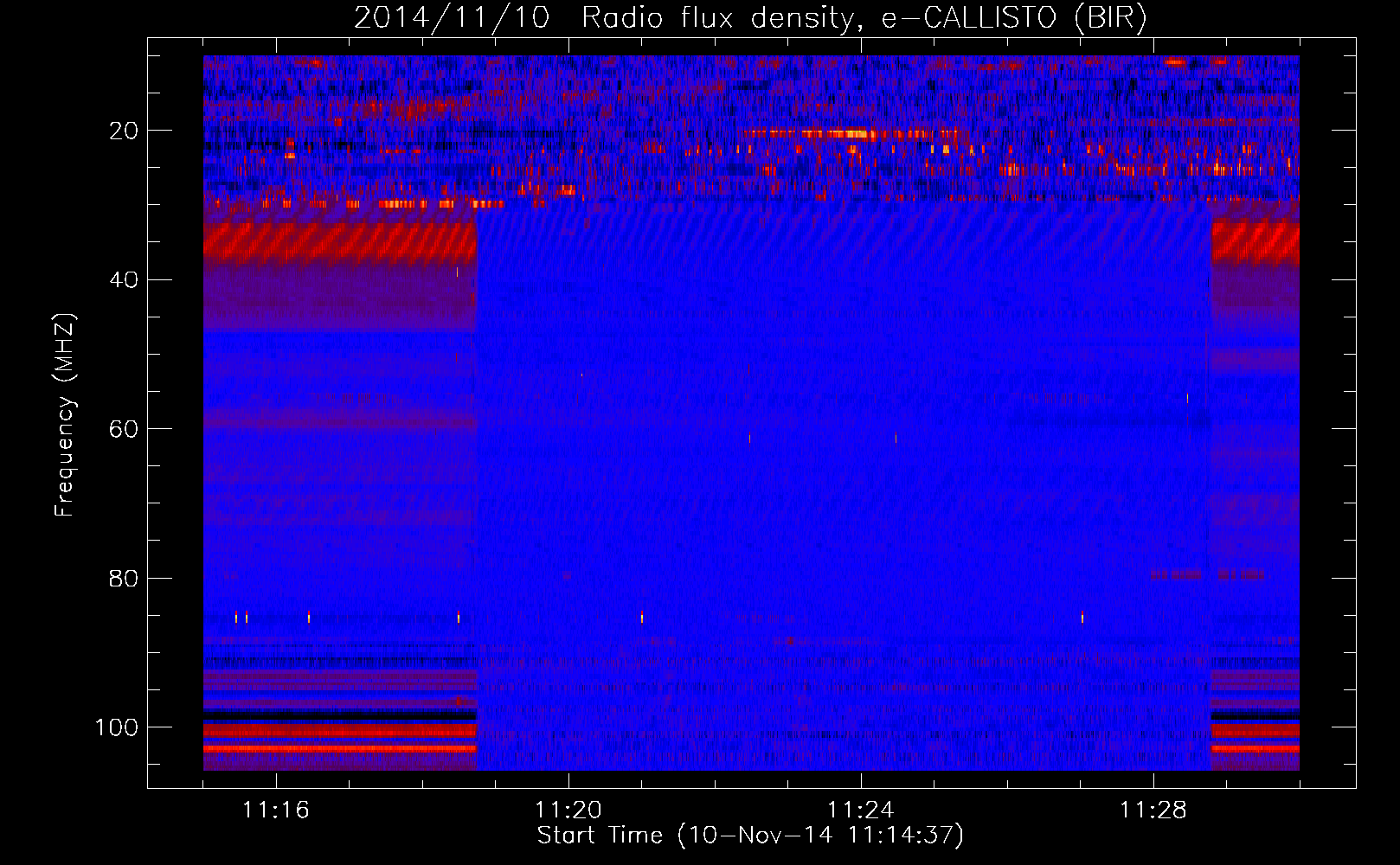
Task: Click the frequency tick label '40'
Action: click(124, 280)
